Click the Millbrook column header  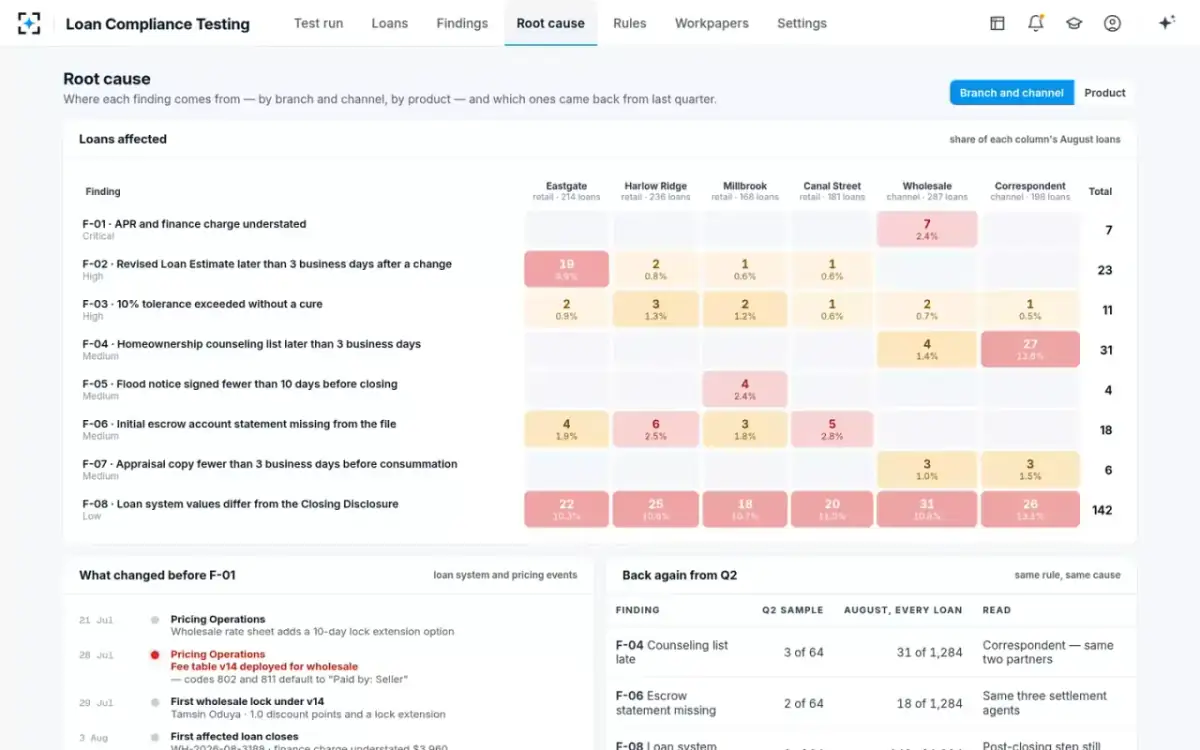coord(745,191)
